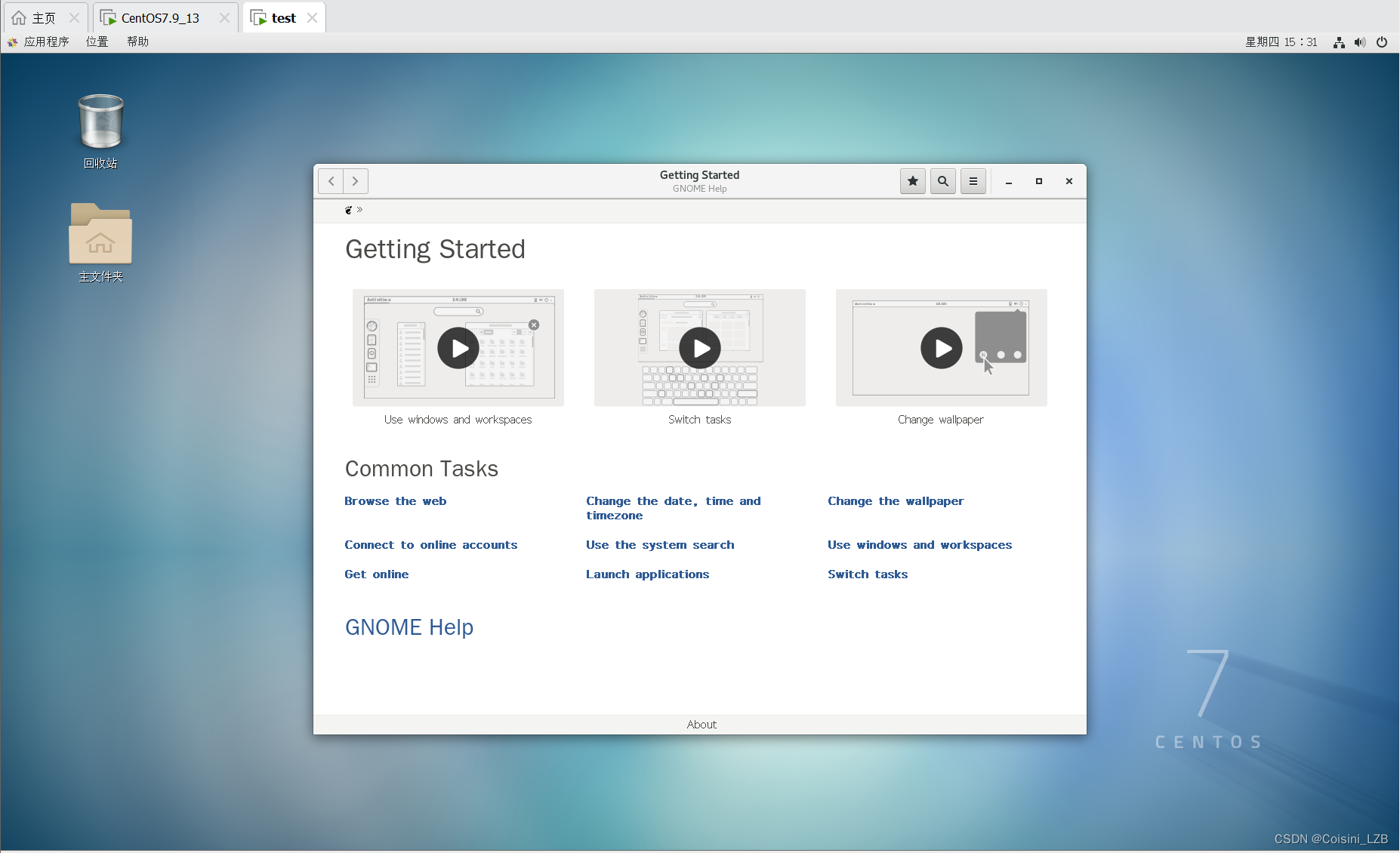The width and height of the screenshot is (1400, 853).
Task: Select the test tab
Action: tap(283, 18)
